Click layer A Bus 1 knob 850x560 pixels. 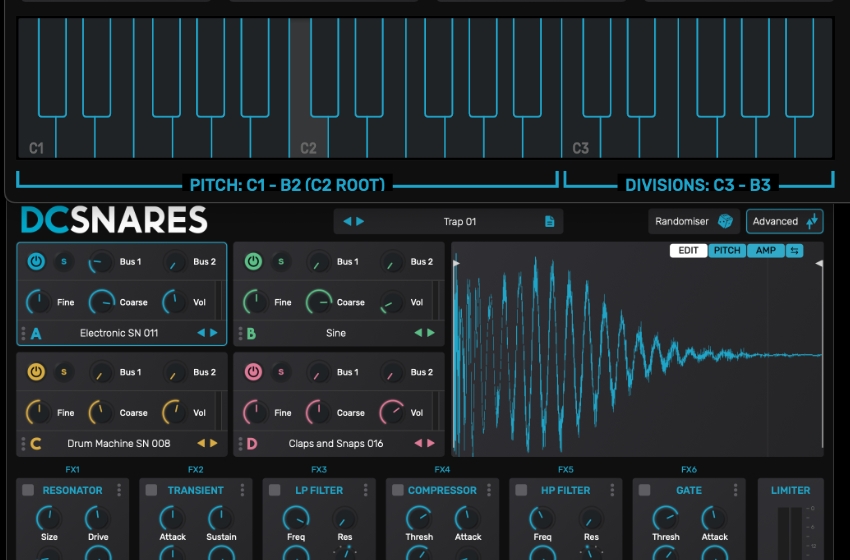(100, 262)
